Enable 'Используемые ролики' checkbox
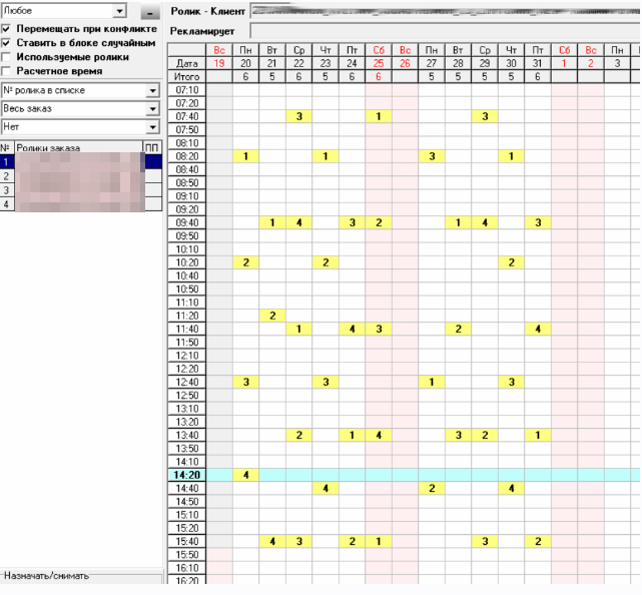This screenshot has height=595, width=642. pos(6,57)
